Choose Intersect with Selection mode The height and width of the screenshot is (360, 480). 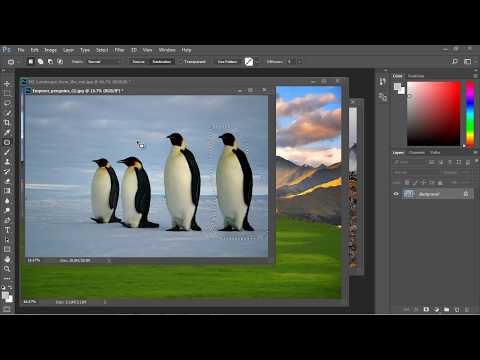tap(60, 61)
